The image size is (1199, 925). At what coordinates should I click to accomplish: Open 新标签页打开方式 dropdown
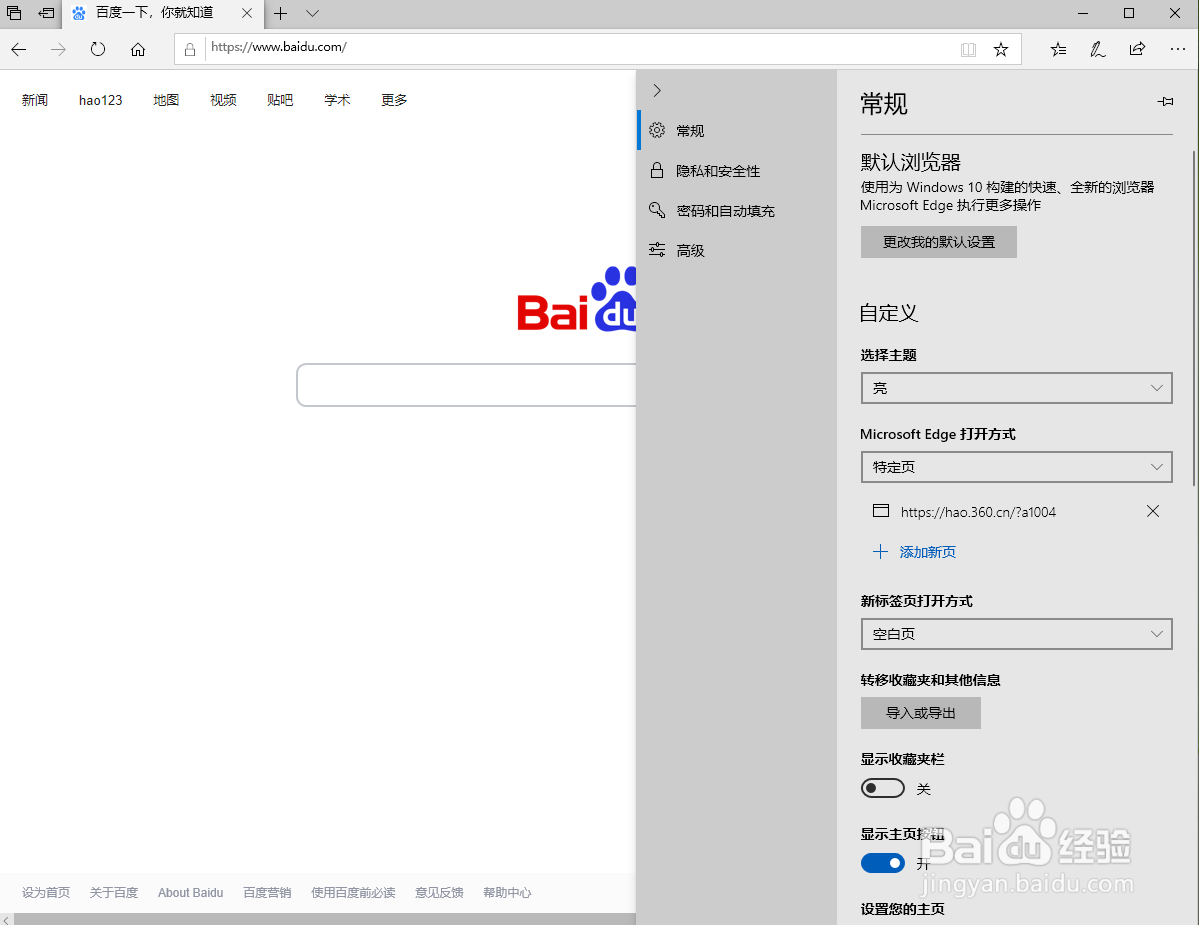(1016, 634)
